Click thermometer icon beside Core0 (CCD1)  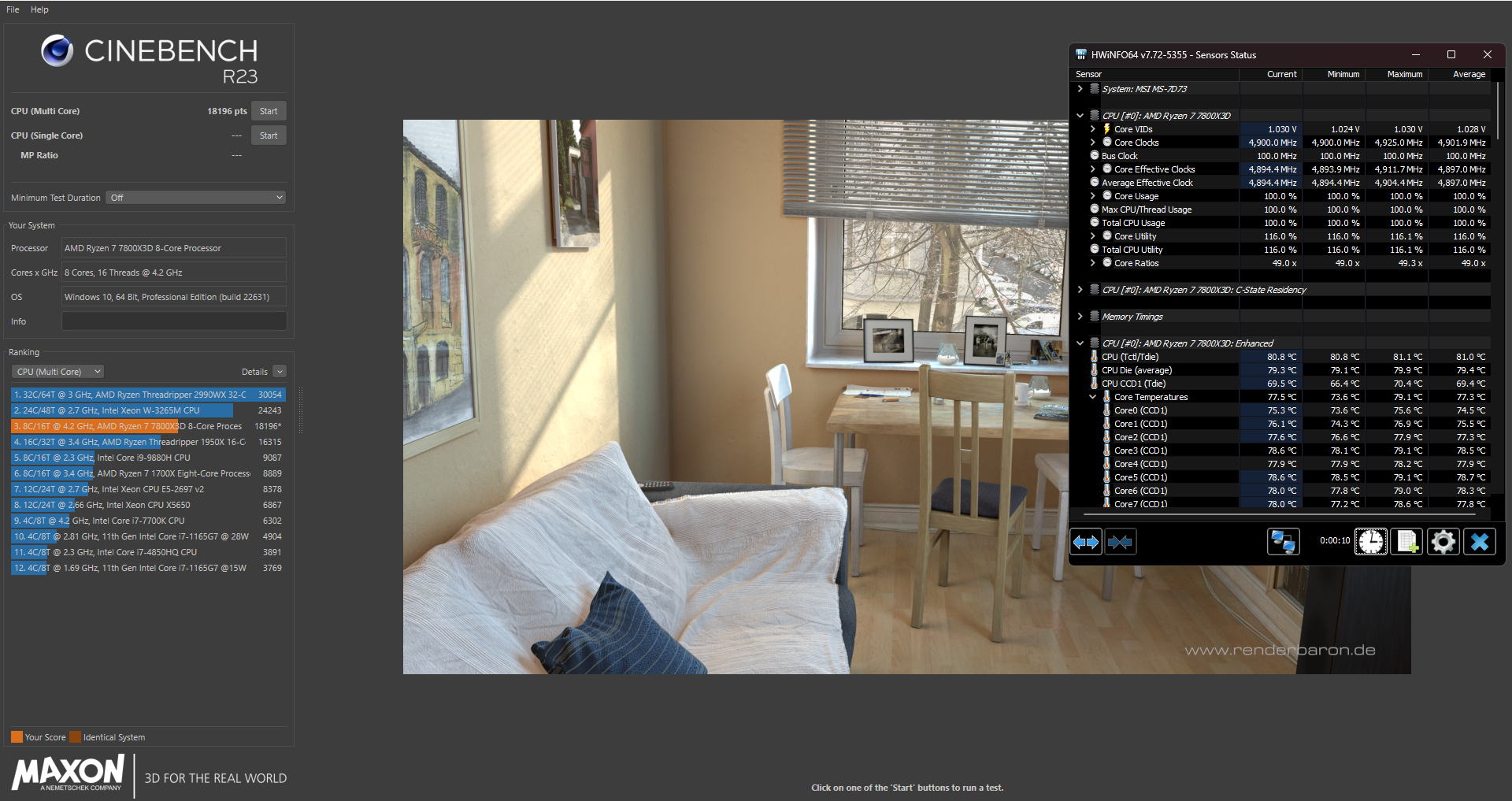pyautogui.click(x=1106, y=410)
